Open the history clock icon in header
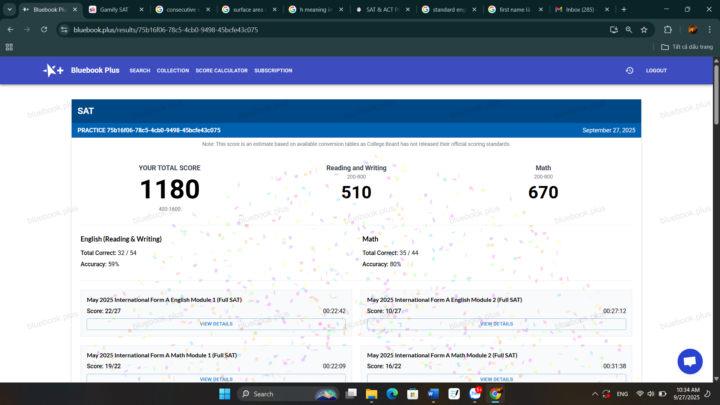Image resolution: width=720 pixels, height=405 pixels. point(630,71)
